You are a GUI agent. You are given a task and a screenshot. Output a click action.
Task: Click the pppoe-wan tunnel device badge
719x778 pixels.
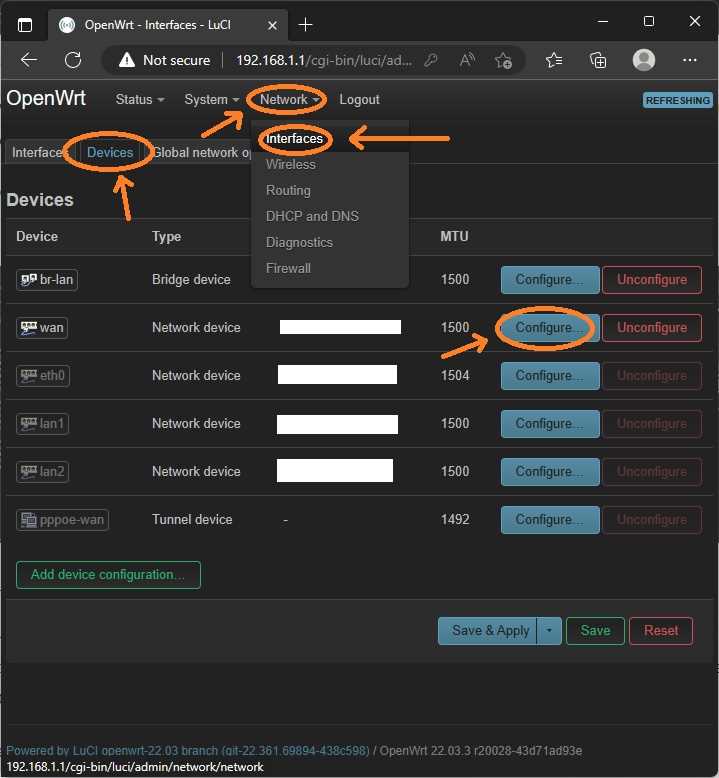63,520
